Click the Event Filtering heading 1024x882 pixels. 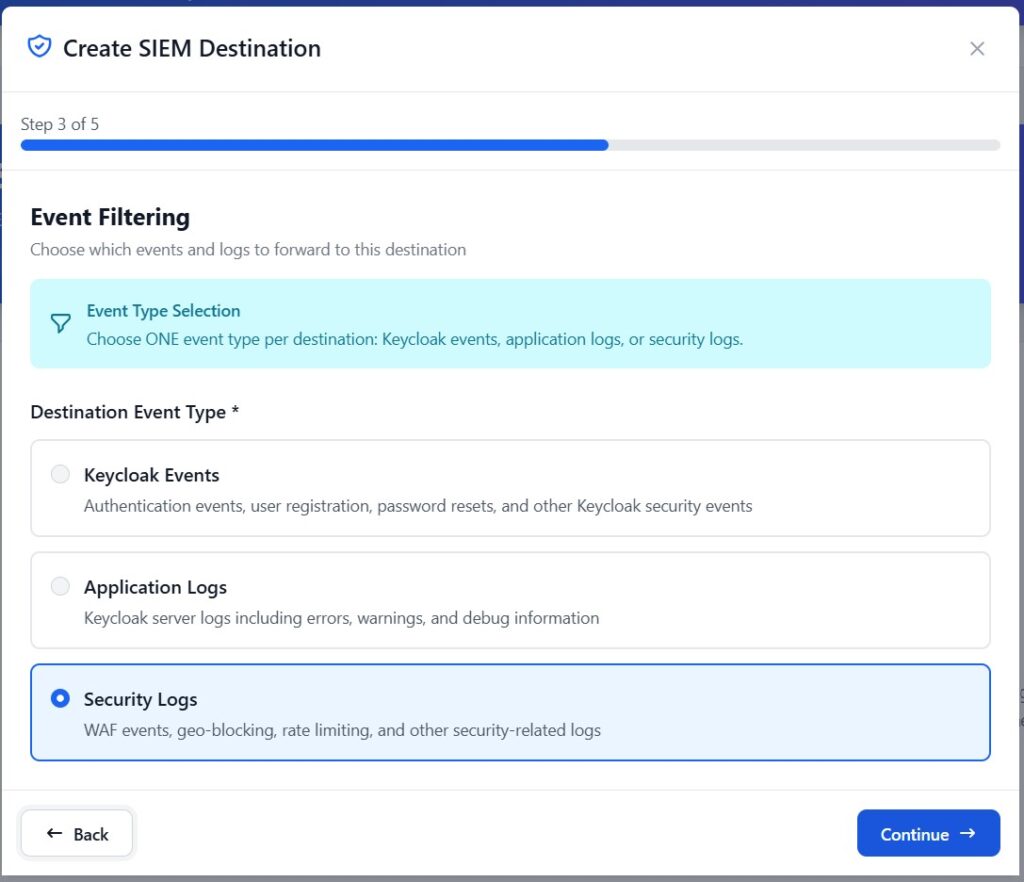pos(110,217)
